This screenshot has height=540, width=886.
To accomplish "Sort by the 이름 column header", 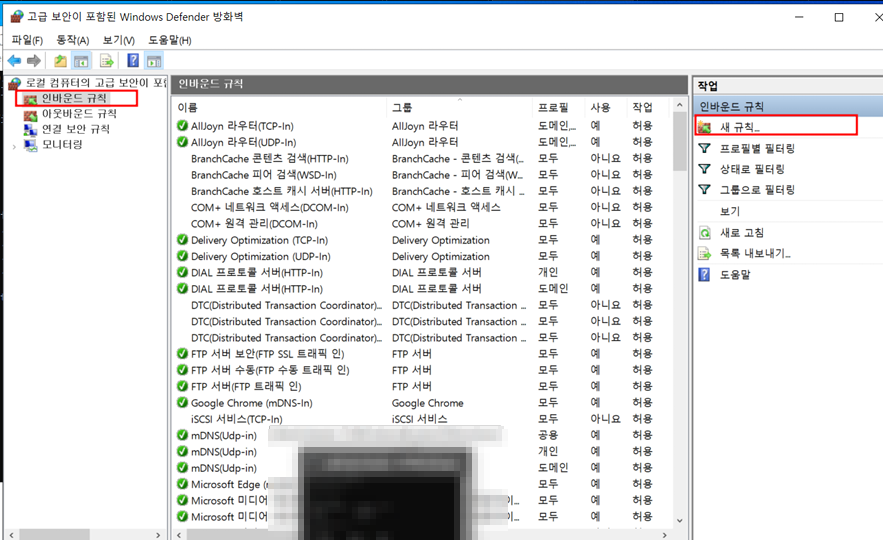I will (x=281, y=107).
